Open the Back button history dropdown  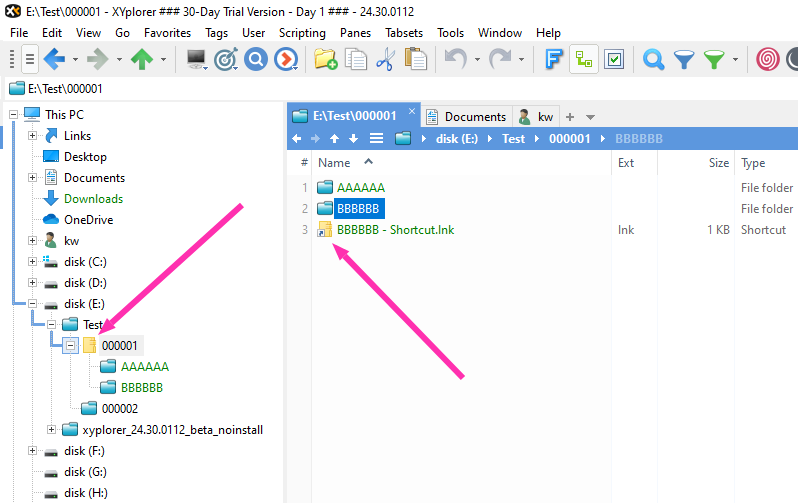[75, 60]
